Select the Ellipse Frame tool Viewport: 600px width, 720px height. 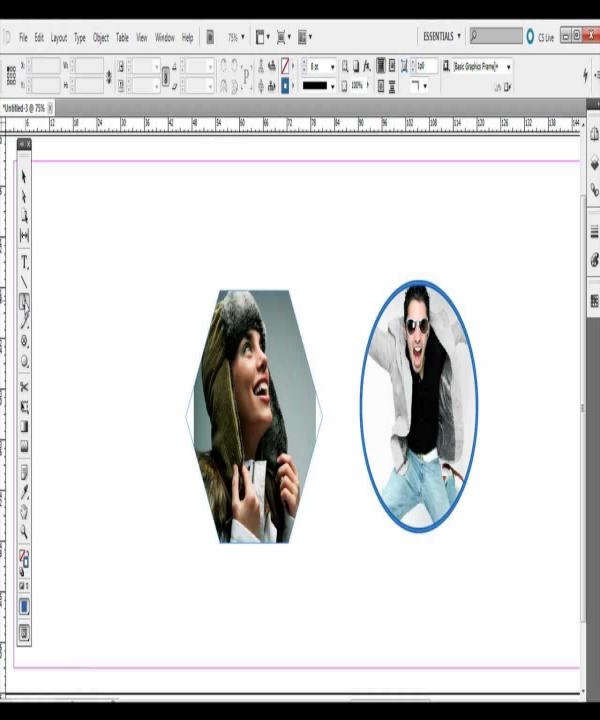click(x=24, y=341)
